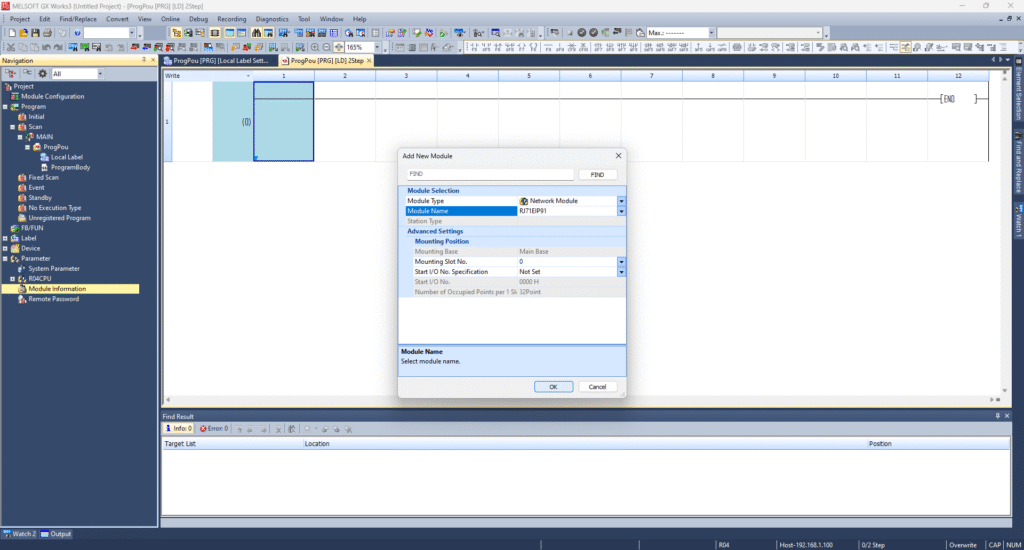Click the ProgramBody icon under ProgPou

(x=44, y=167)
